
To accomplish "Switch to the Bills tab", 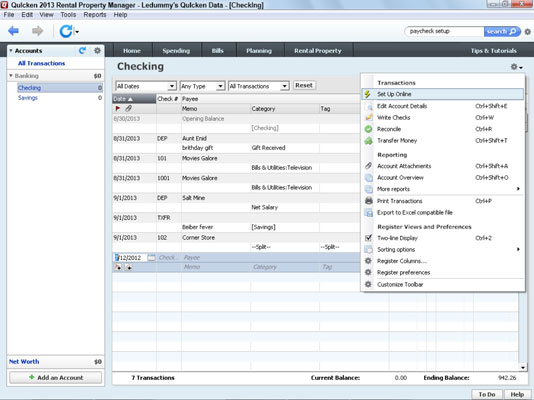I will (x=218, y=50).
